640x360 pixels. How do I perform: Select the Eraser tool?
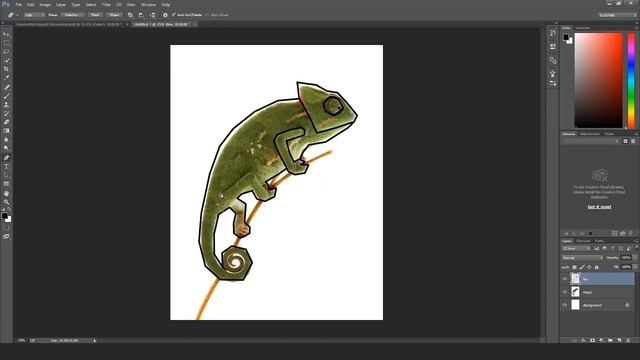coord(6,122)
